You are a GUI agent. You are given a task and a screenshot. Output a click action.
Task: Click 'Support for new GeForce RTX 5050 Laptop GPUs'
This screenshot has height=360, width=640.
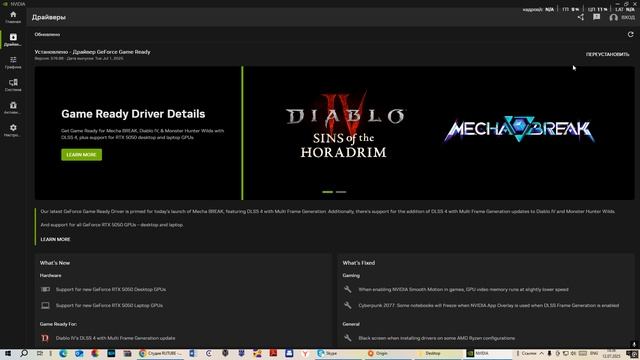[109, 305]
